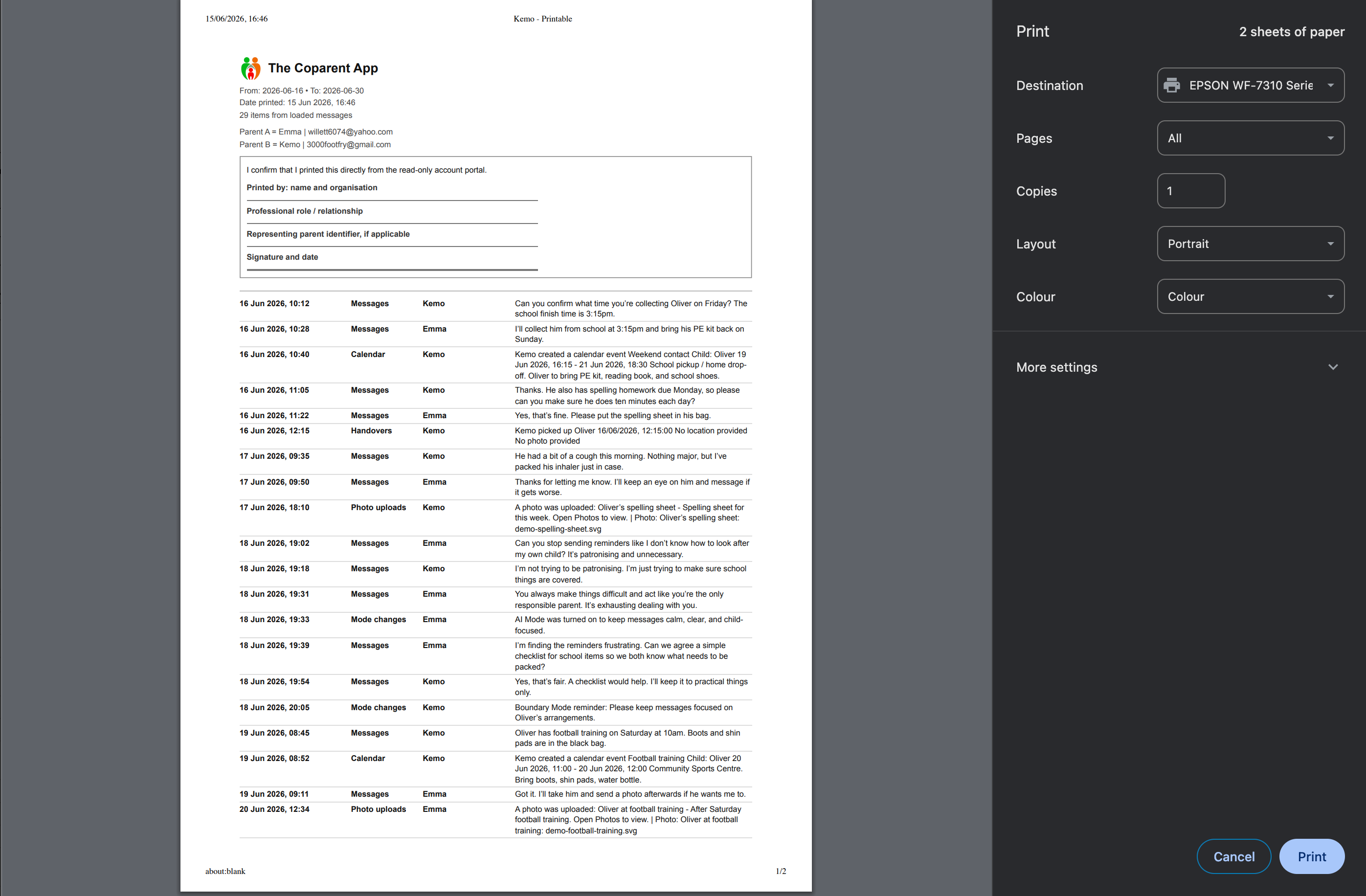Screen dimensions: 1366x896
Task: Click "Printed by: name and organisation" label
Action: (312, 188)
